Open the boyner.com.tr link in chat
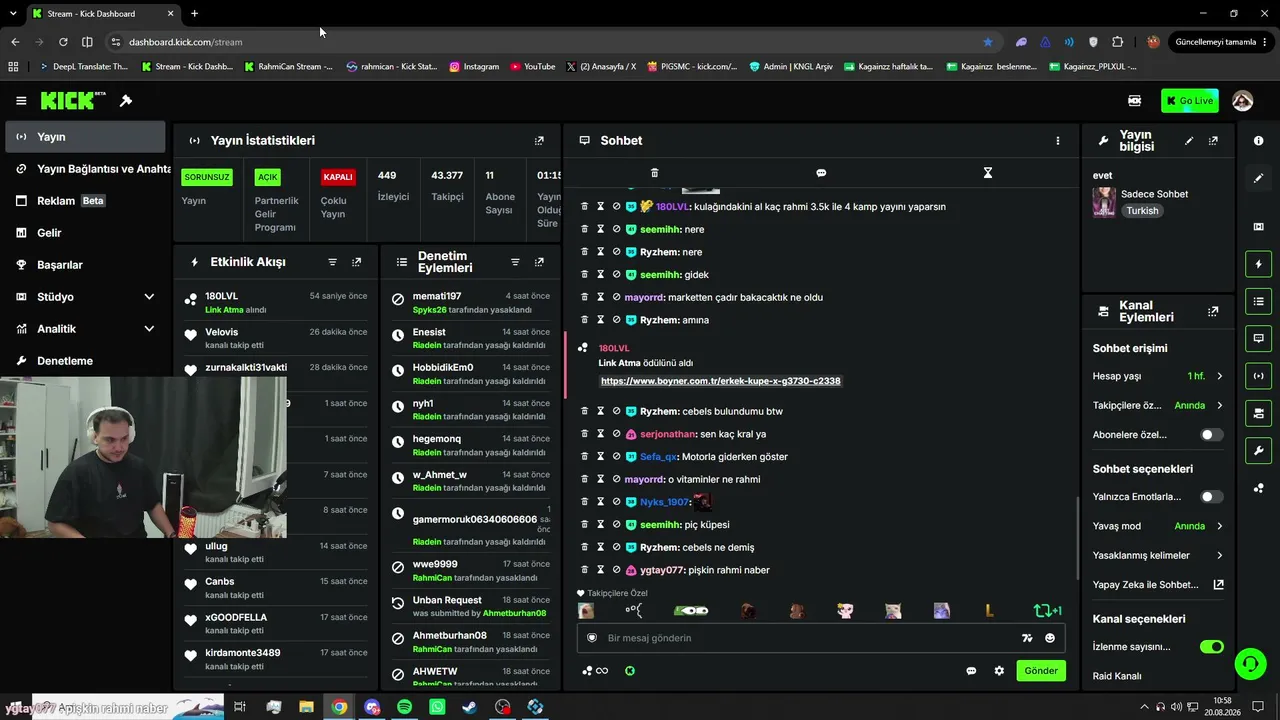The width and height of the screenshot is (1280, 720). (x=720, y=381)
